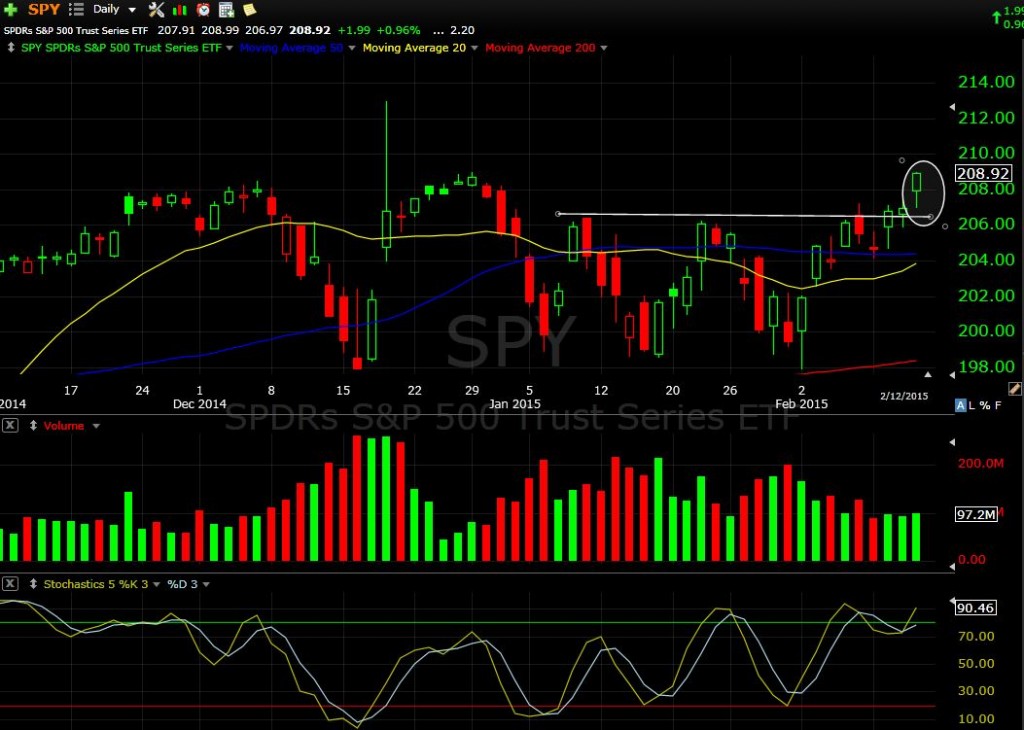Click the left triangle at top of Volume scale
Screen dimensions: 1024x730
(952, 442)
